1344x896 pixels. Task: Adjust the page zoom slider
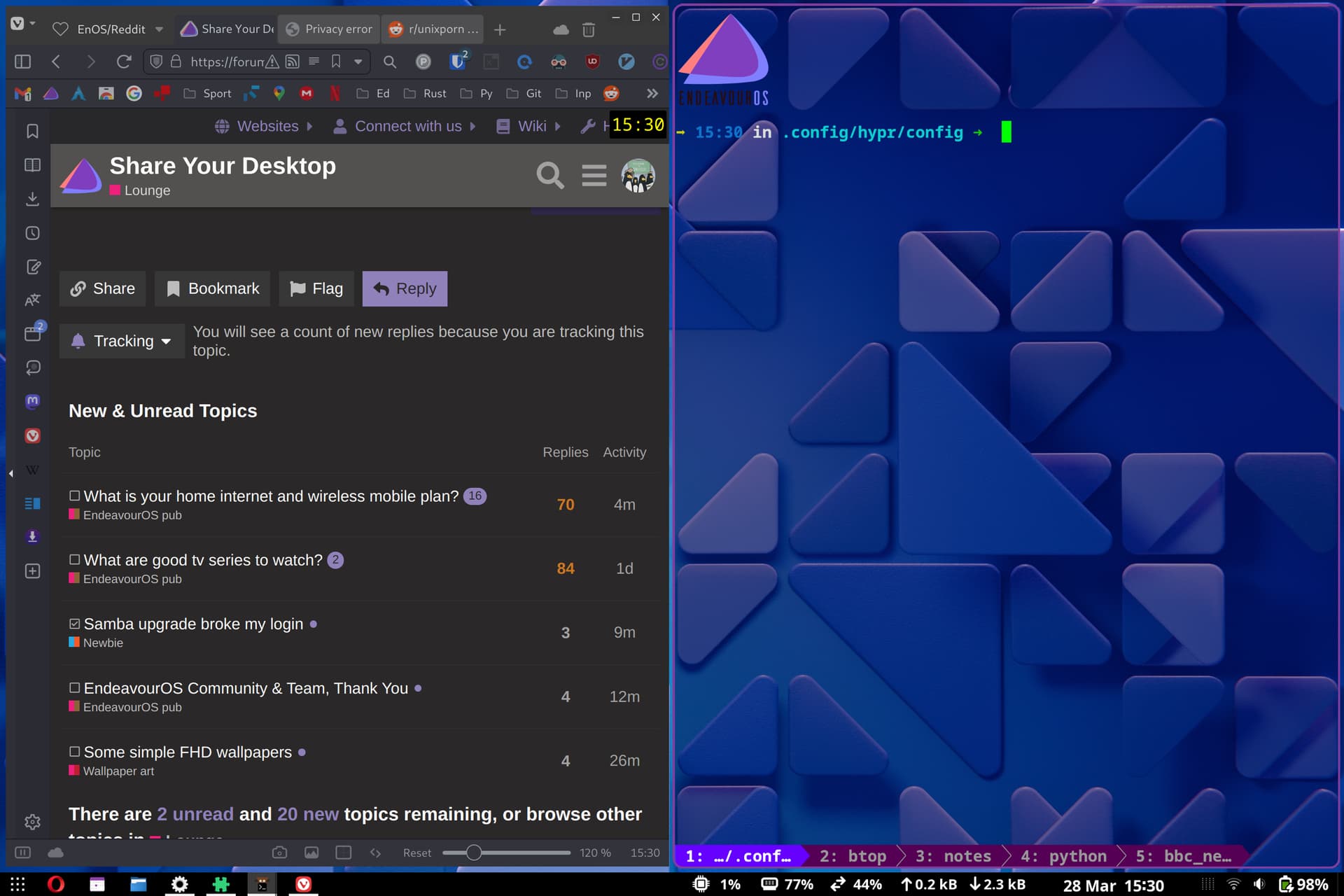474,853
